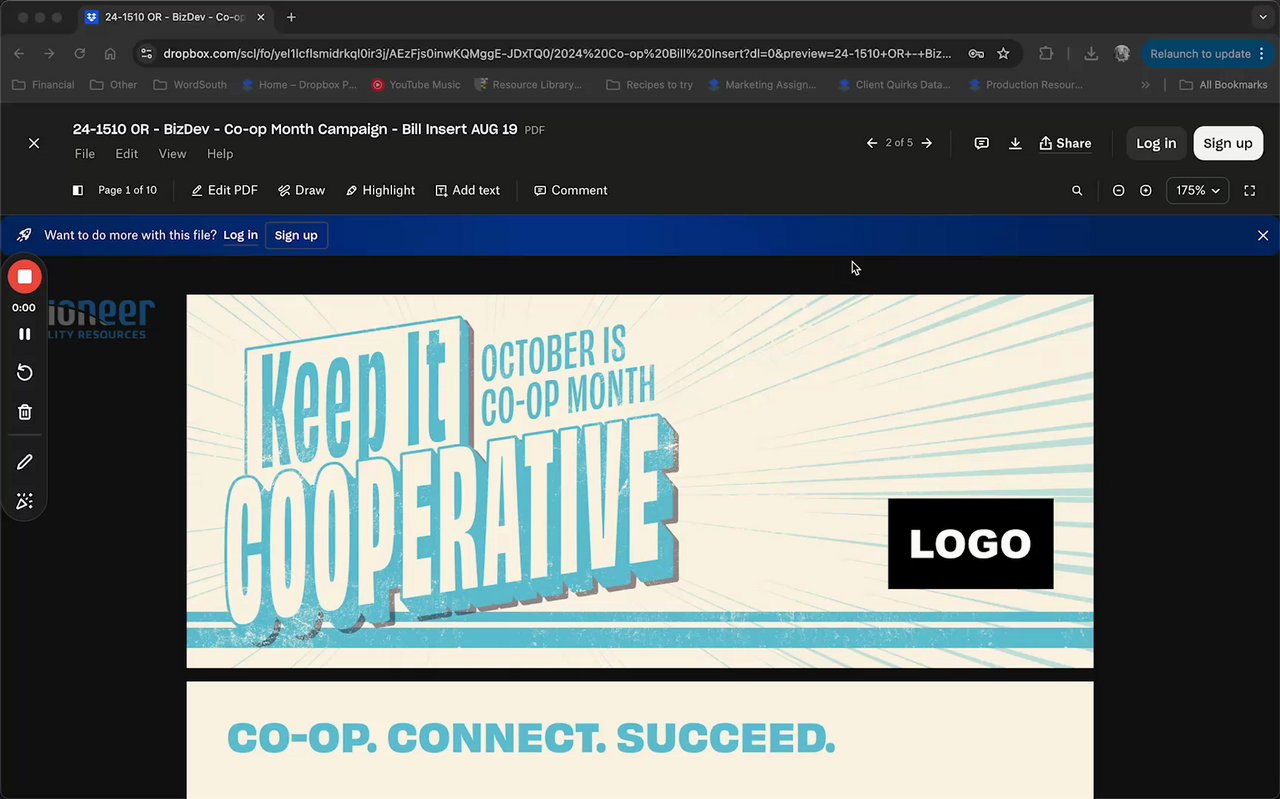
Task: Open the search magnifier in the PDF toolbar
Action: pyautogui.click(x=1077, y=190)
